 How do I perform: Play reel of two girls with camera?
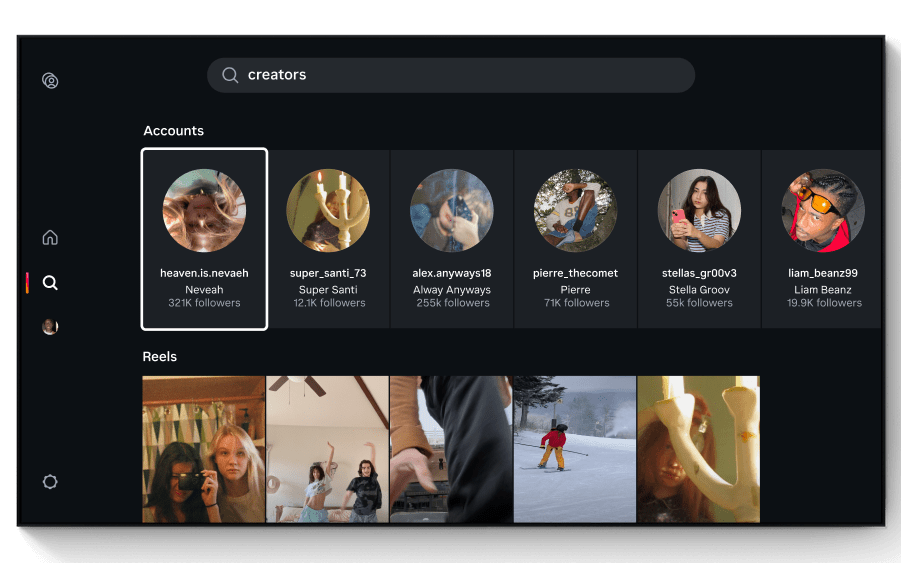204,449
